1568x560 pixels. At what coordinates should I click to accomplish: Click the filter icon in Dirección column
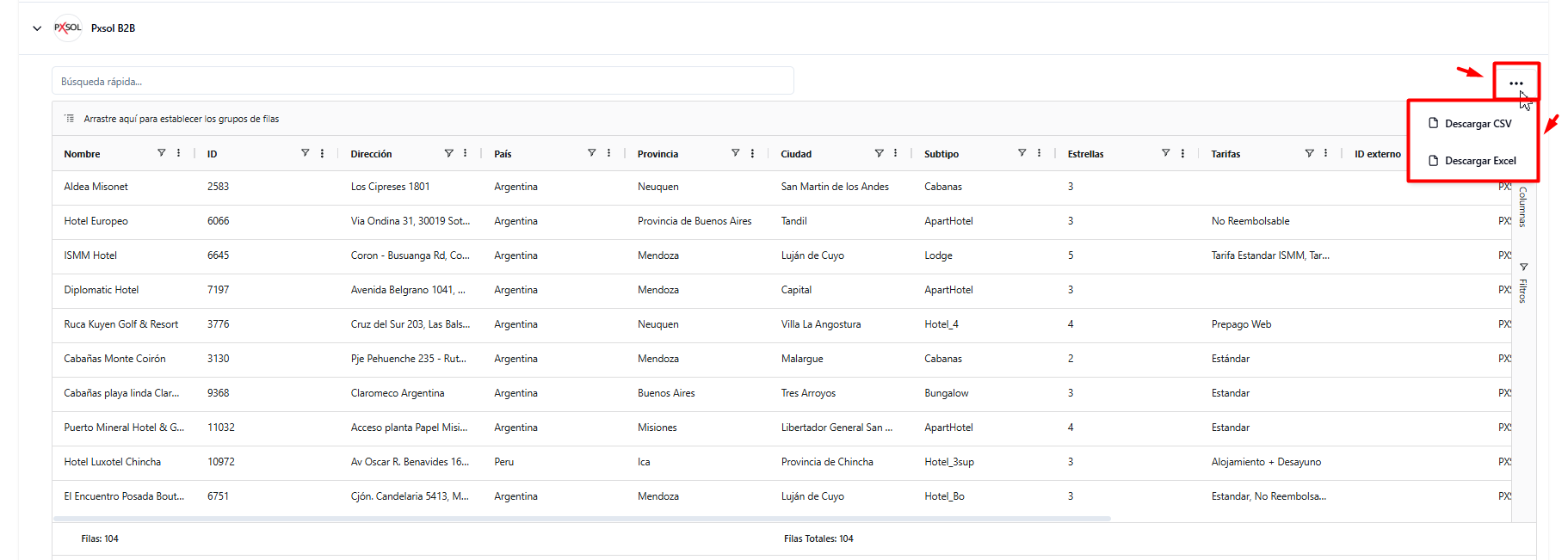click(448, 153)
